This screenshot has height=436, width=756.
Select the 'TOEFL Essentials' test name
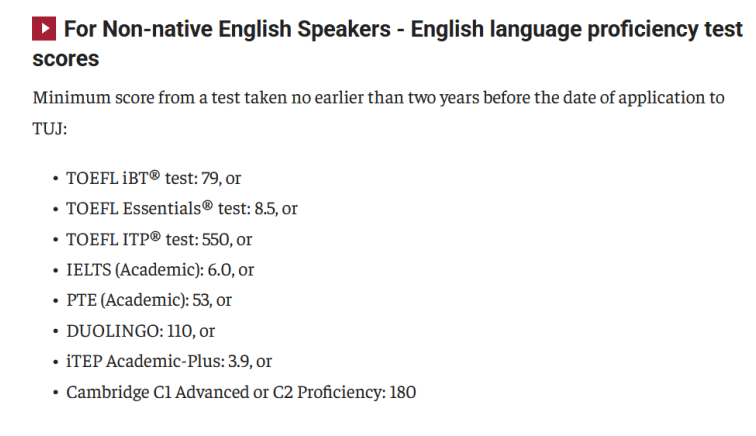click(x=134, y=209)
